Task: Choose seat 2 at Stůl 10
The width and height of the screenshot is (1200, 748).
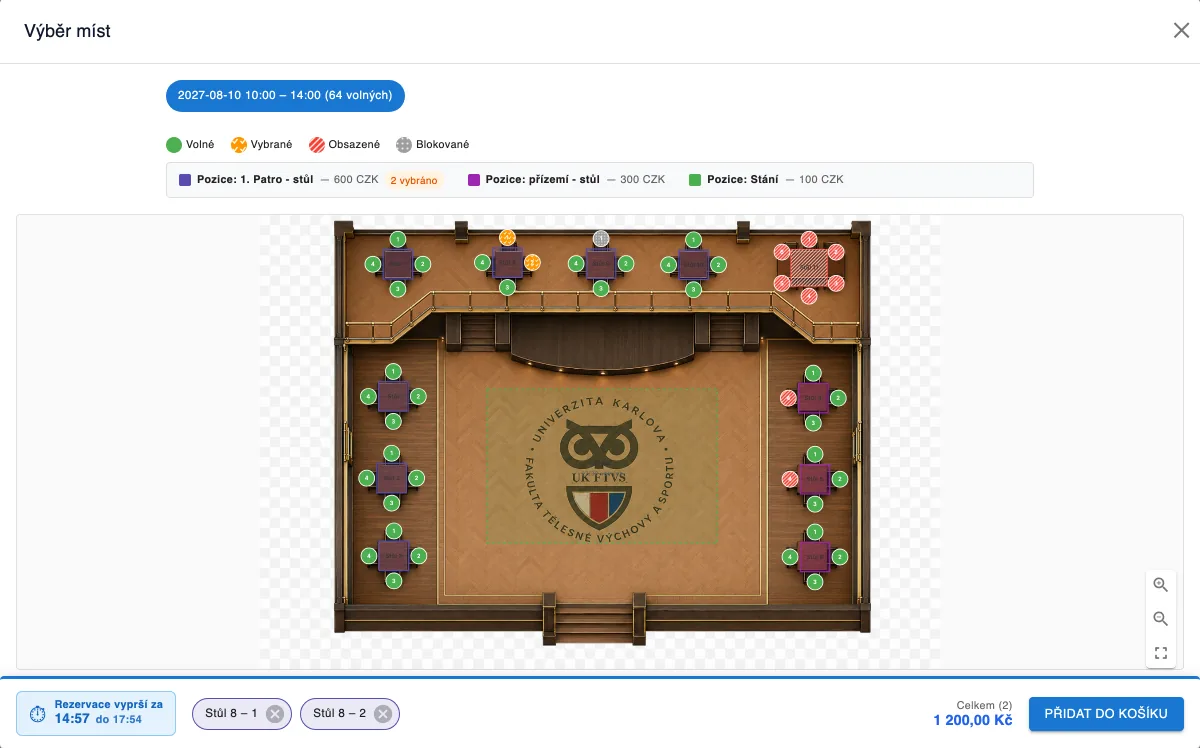Action: (719, 264)
